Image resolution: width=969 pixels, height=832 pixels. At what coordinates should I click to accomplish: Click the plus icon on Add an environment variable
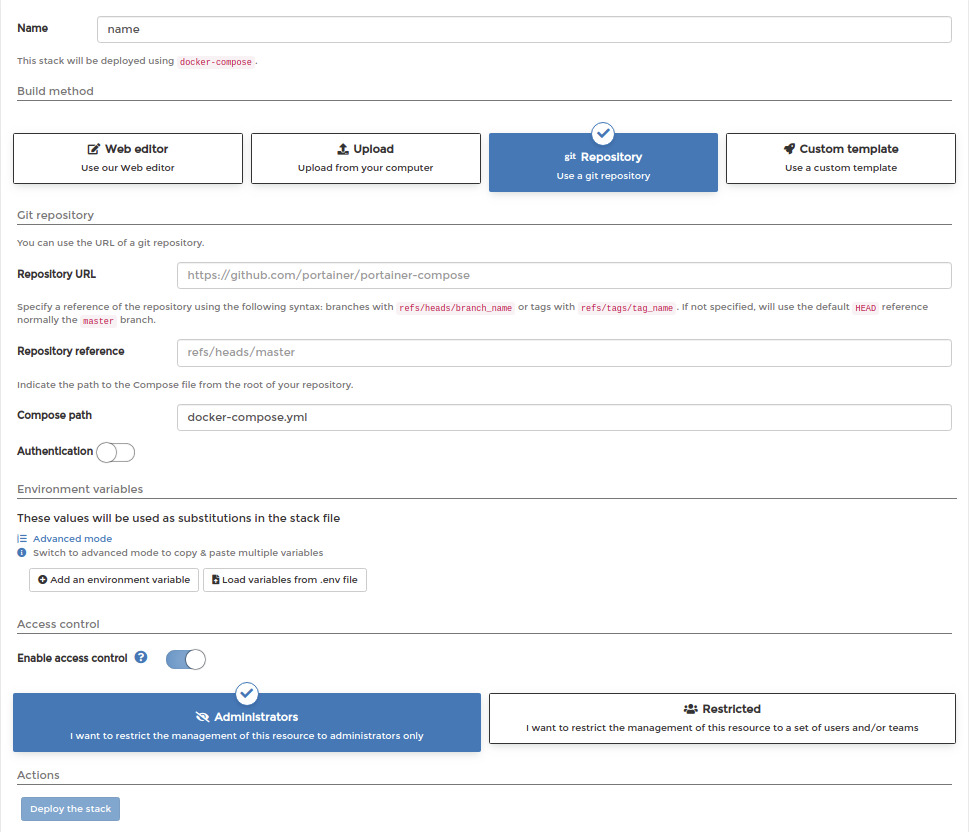pos(43,580)
